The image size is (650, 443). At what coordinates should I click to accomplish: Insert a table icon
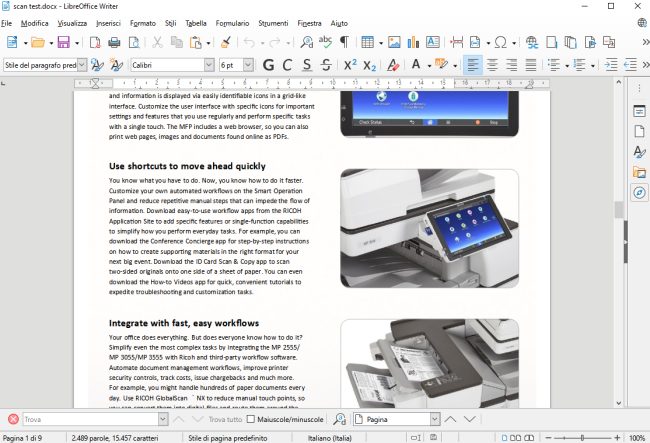click(367, 42)
